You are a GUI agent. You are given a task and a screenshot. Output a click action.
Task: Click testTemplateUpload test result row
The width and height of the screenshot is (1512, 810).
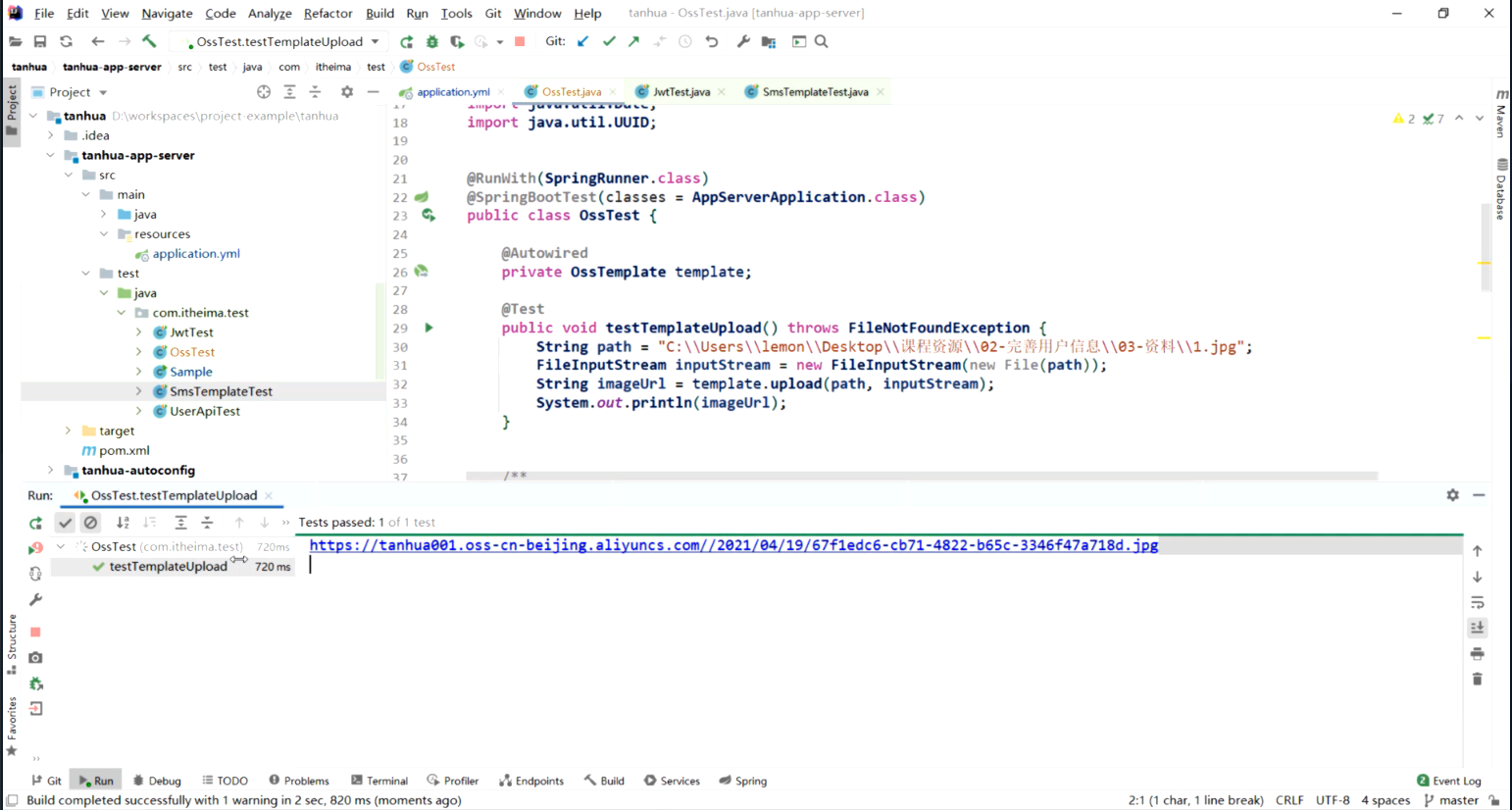(x=173, y=567)
